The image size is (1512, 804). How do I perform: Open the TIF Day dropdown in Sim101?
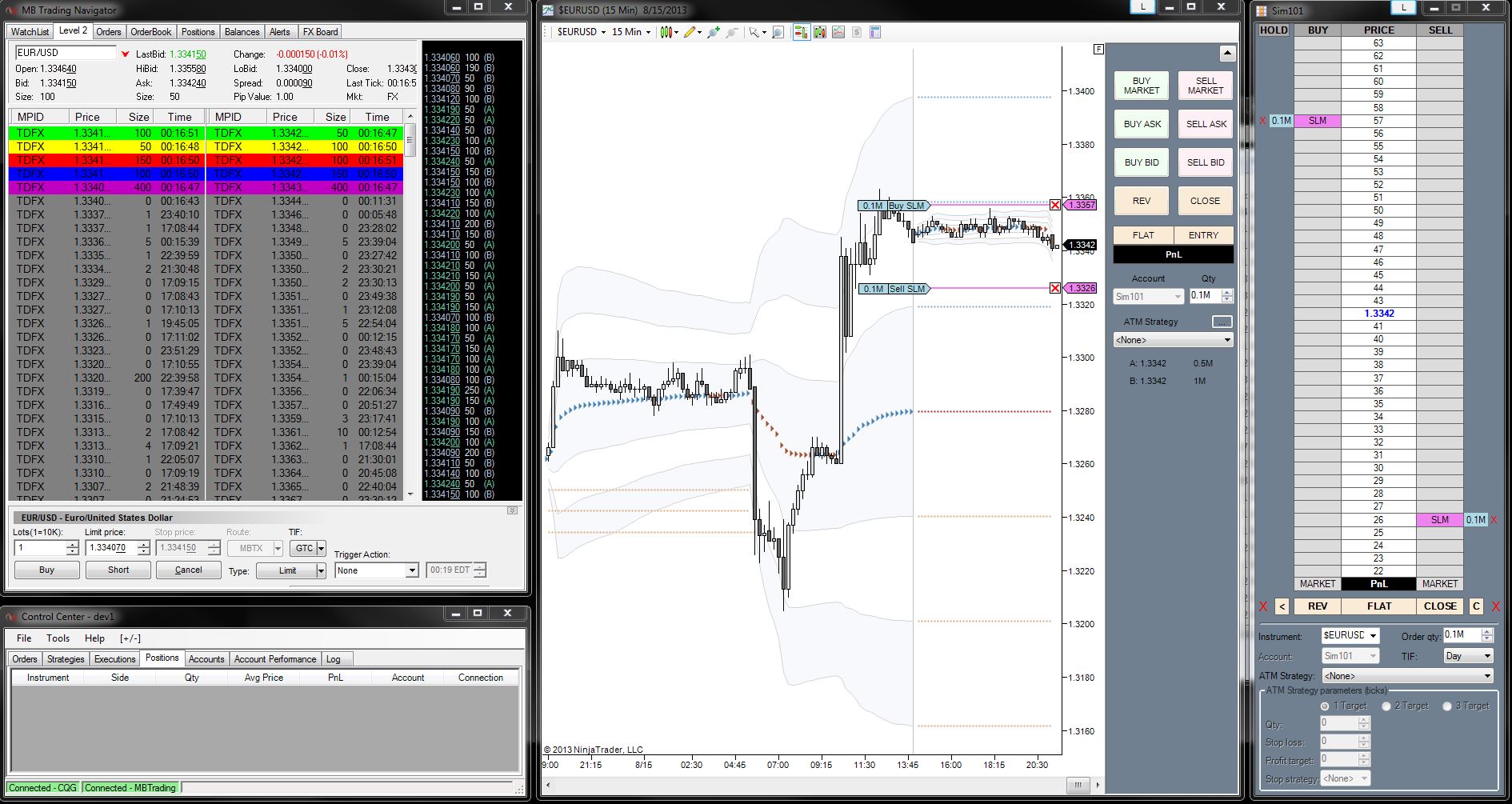(x=1469, y=656)
